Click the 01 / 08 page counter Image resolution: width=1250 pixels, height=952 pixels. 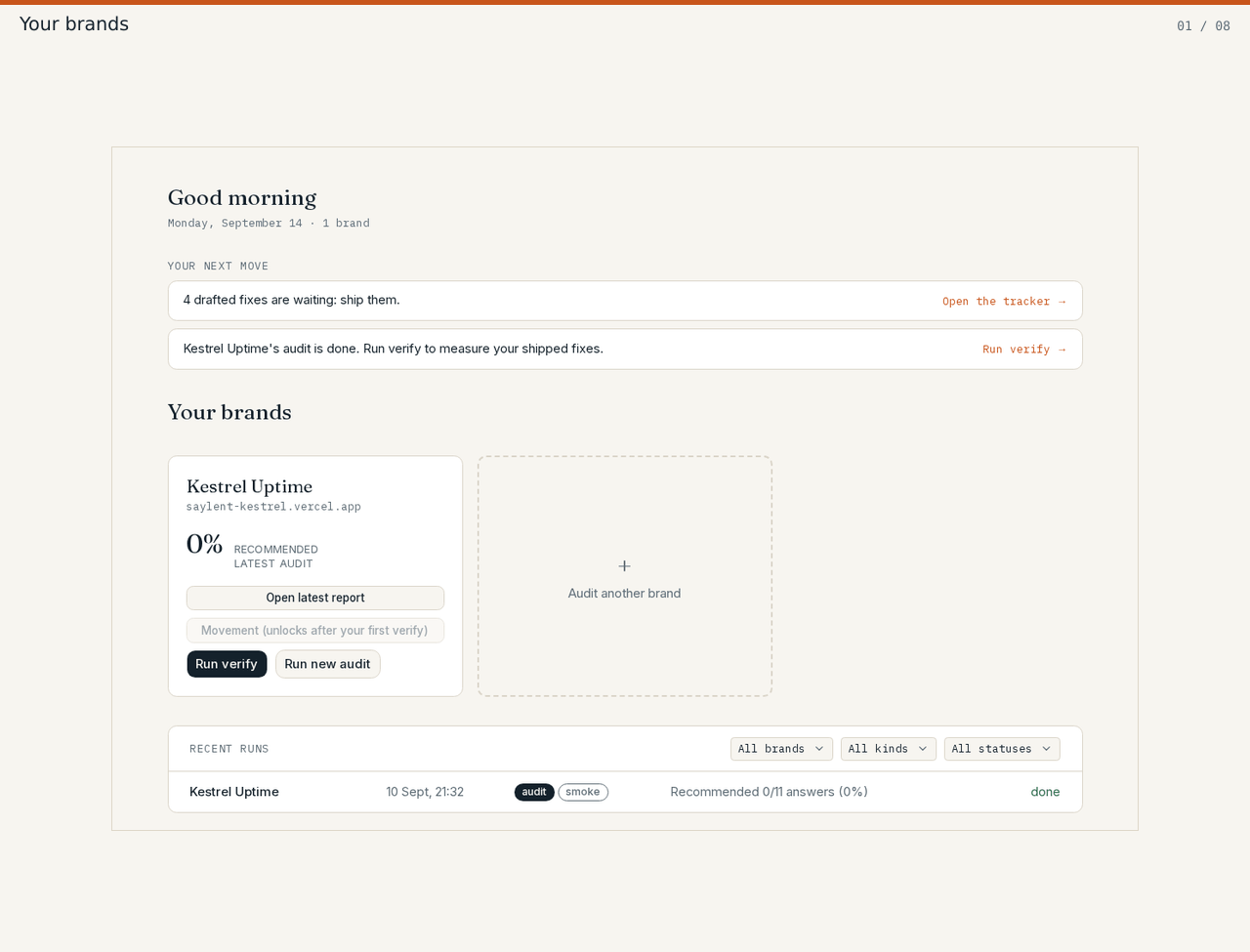click(x=1203, y=26)
